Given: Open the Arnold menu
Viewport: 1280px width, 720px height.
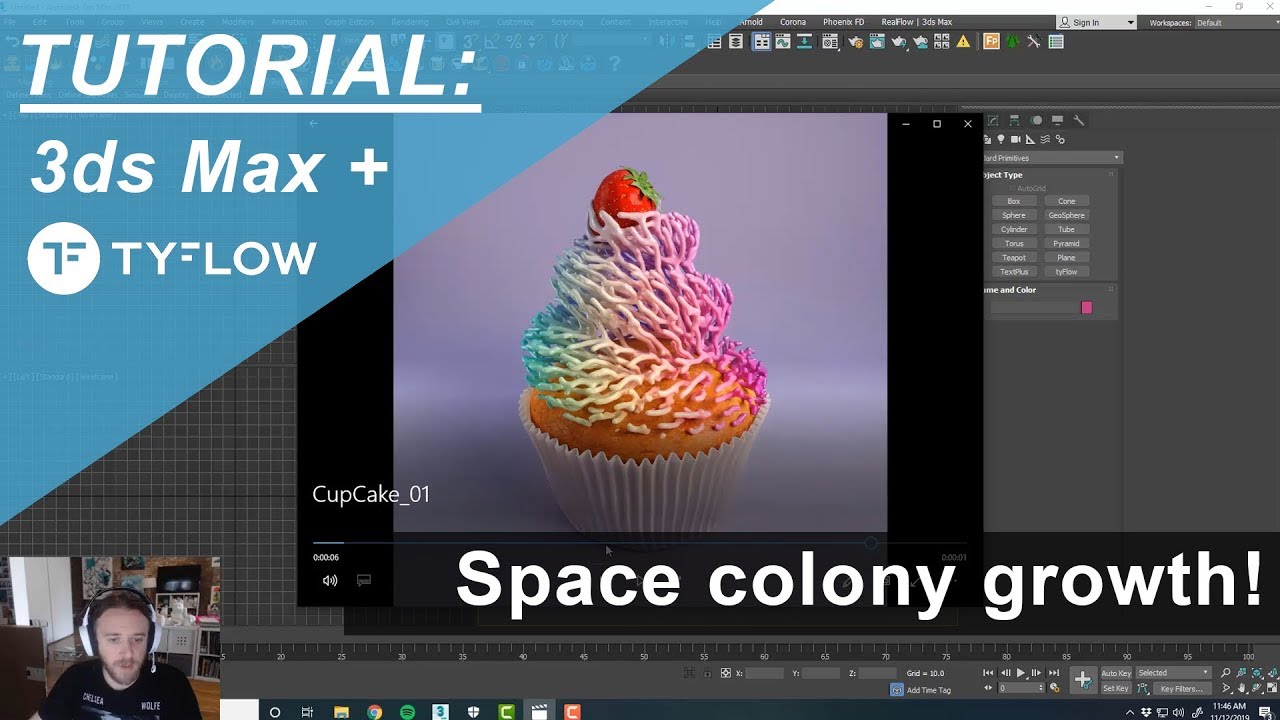Looking at the screenshot, I should (750, 22).
